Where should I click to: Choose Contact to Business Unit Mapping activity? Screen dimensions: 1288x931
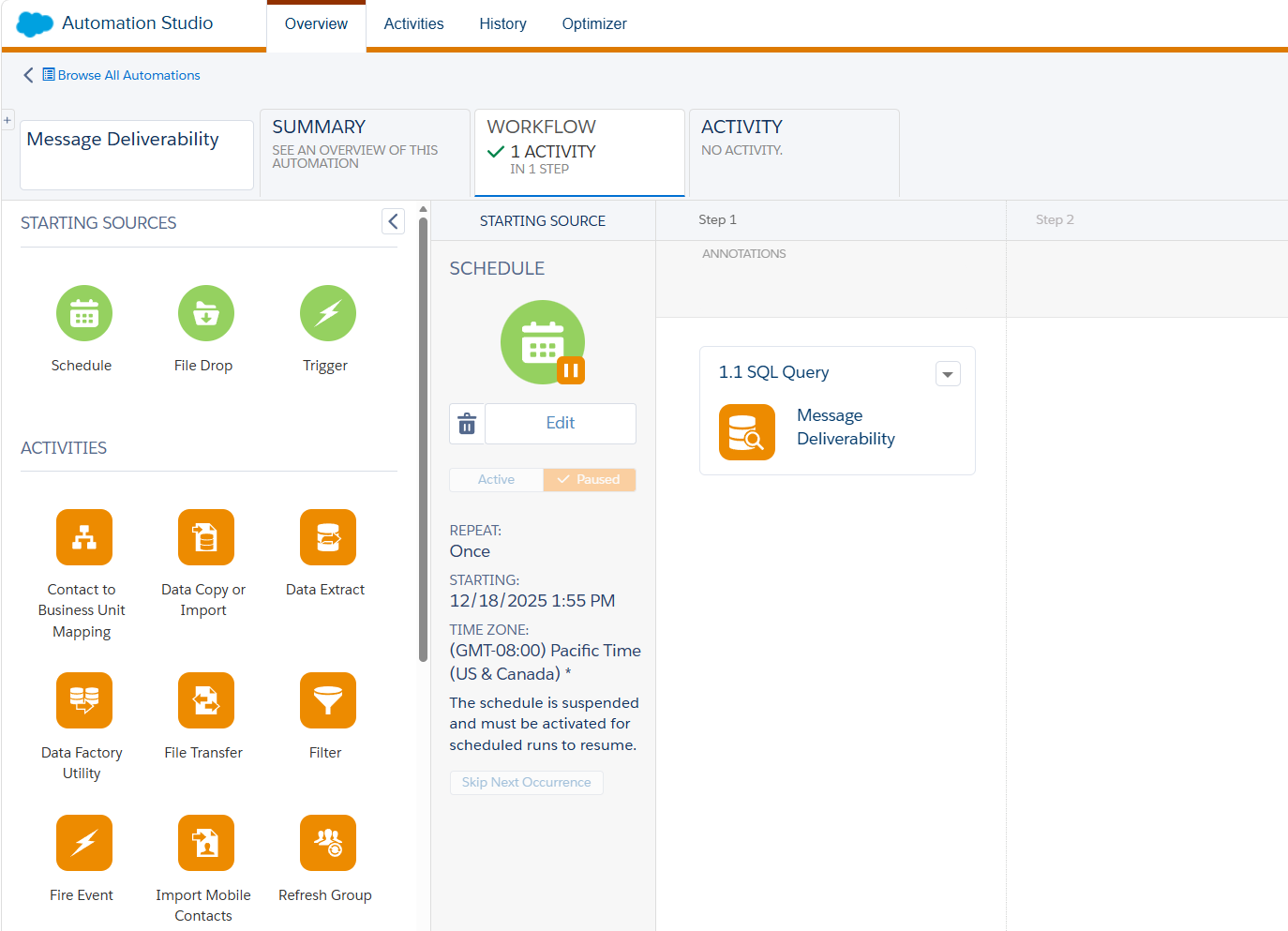click(x=83, y=537)
